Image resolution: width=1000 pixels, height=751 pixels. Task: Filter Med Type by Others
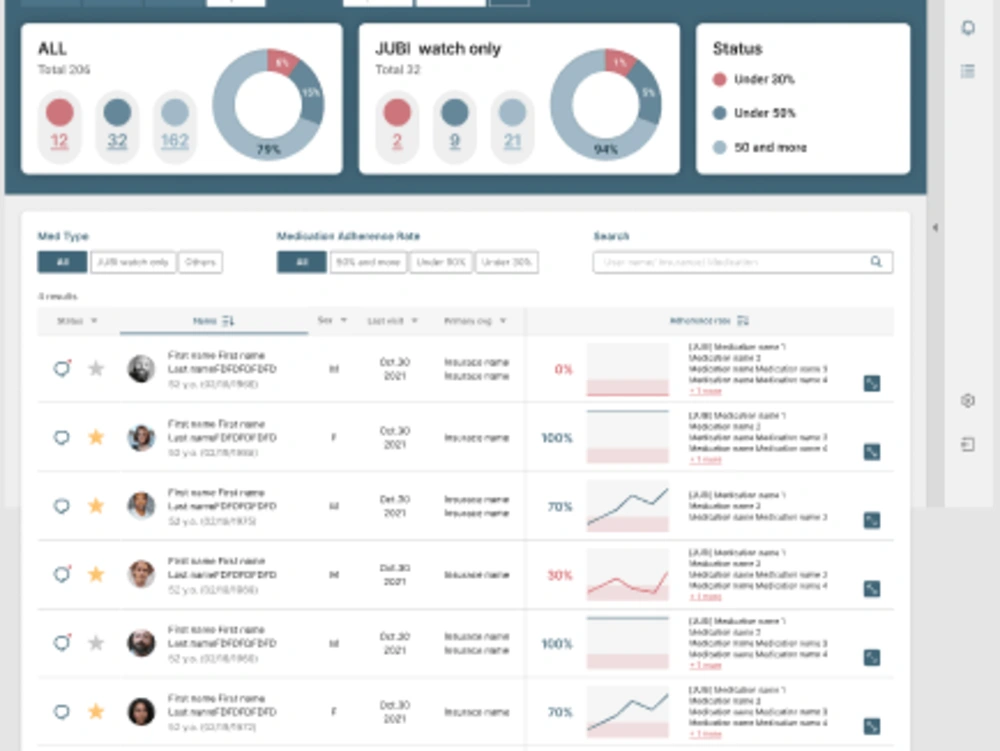200,262
